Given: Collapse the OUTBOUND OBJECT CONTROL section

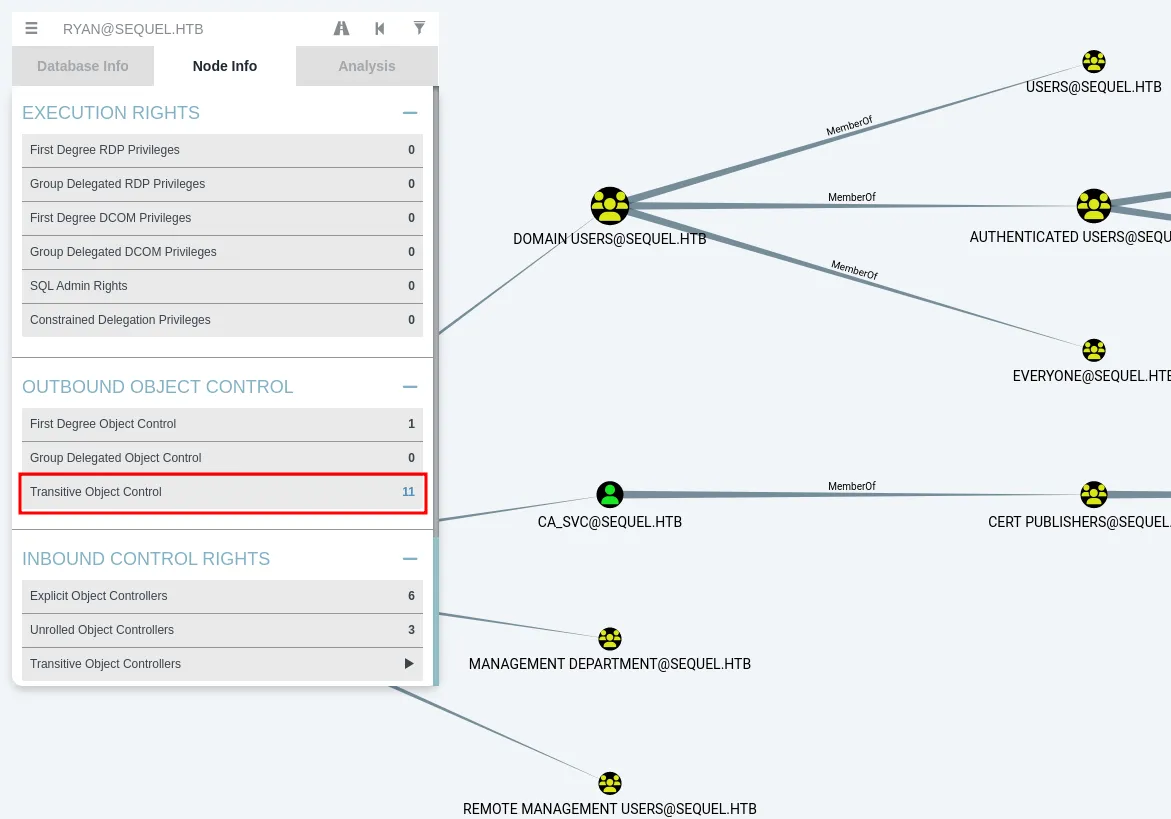Looking at the screenshot, I should click(x=409, y=386).
